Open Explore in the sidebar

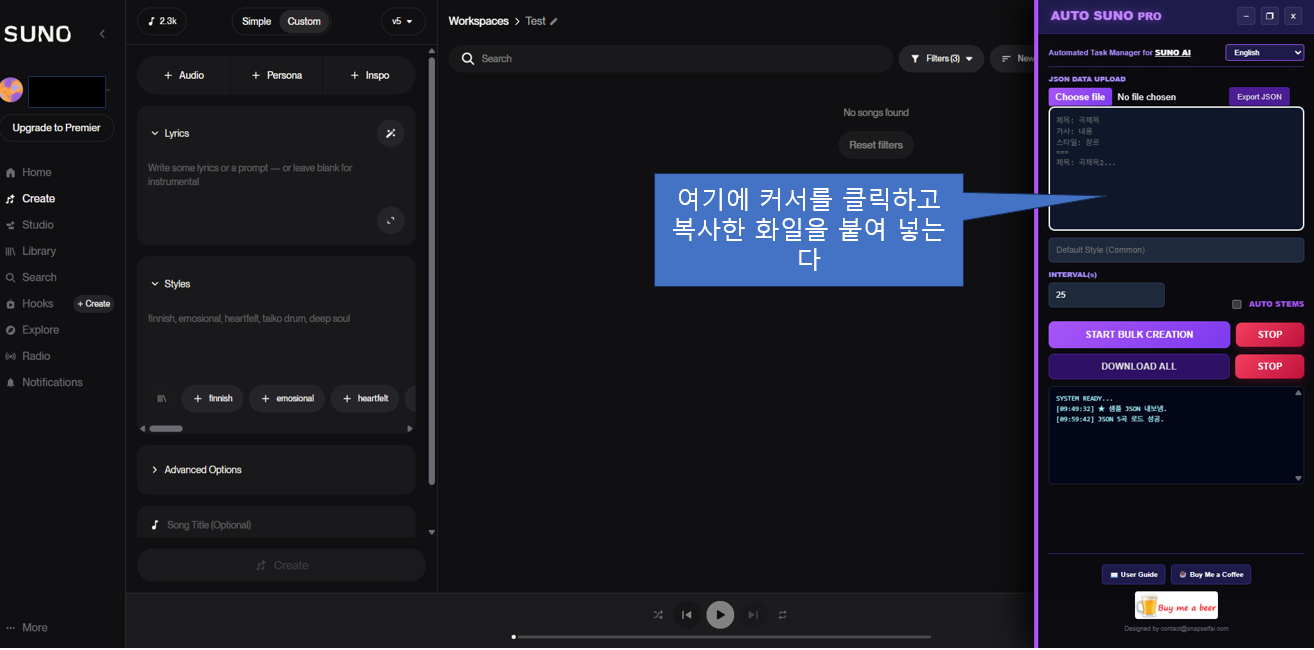(32, 330)
